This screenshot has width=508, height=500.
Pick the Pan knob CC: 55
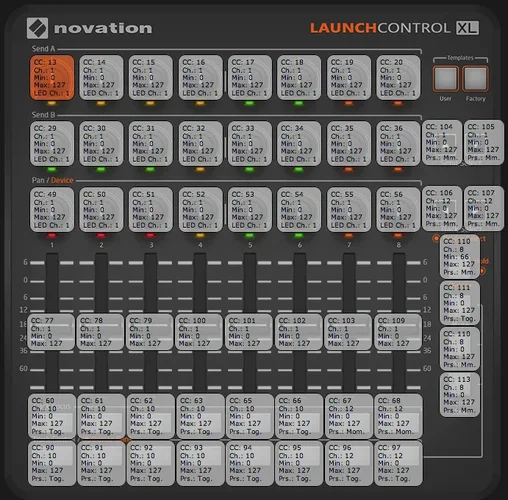(349, 209)
